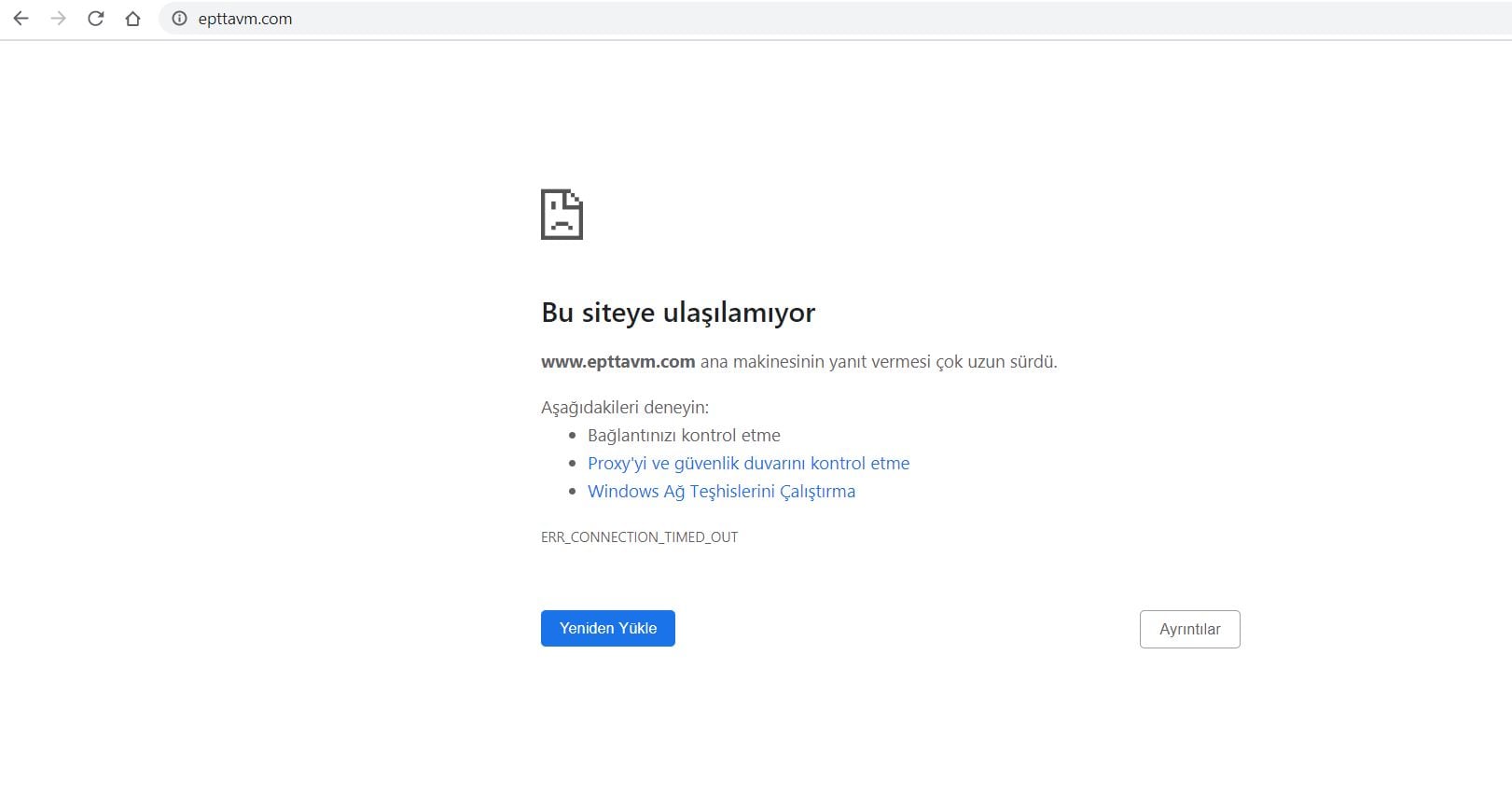Run 'Windows Ağ Teşhislerini Çalıştırma' link
1512x794 pixels.
point(721,491)
